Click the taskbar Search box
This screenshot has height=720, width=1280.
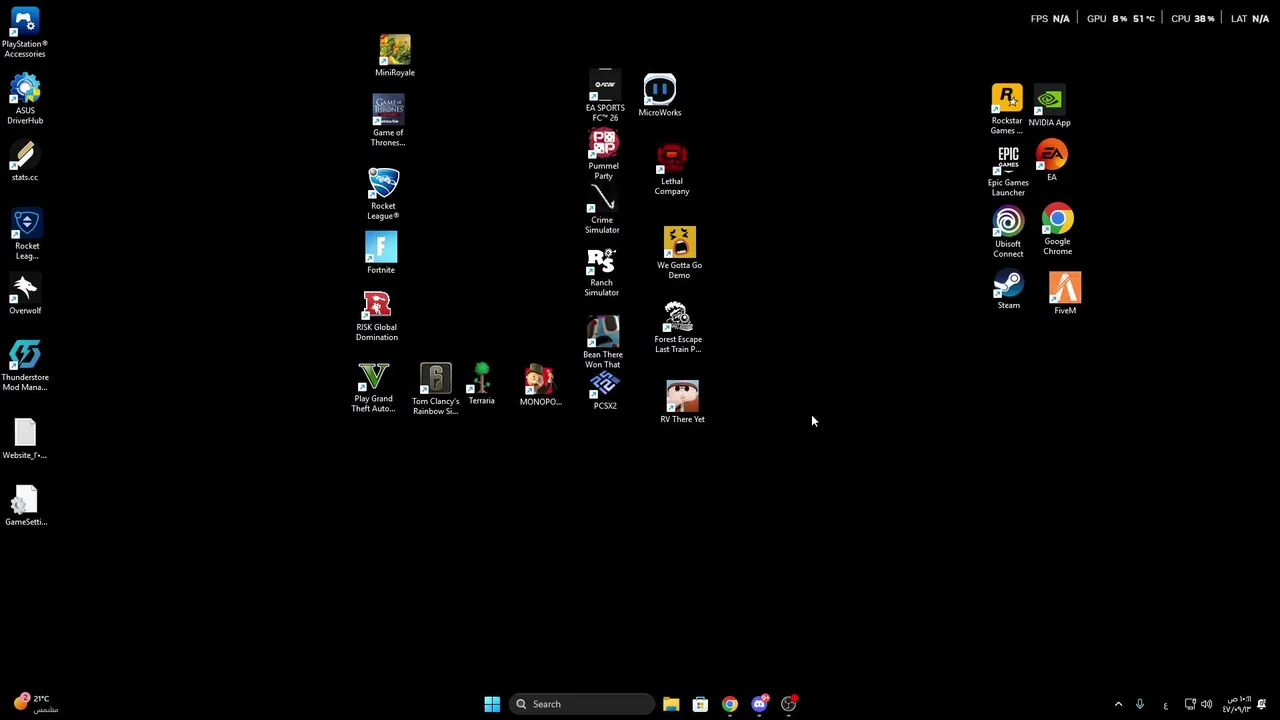(x=583, y=704)
